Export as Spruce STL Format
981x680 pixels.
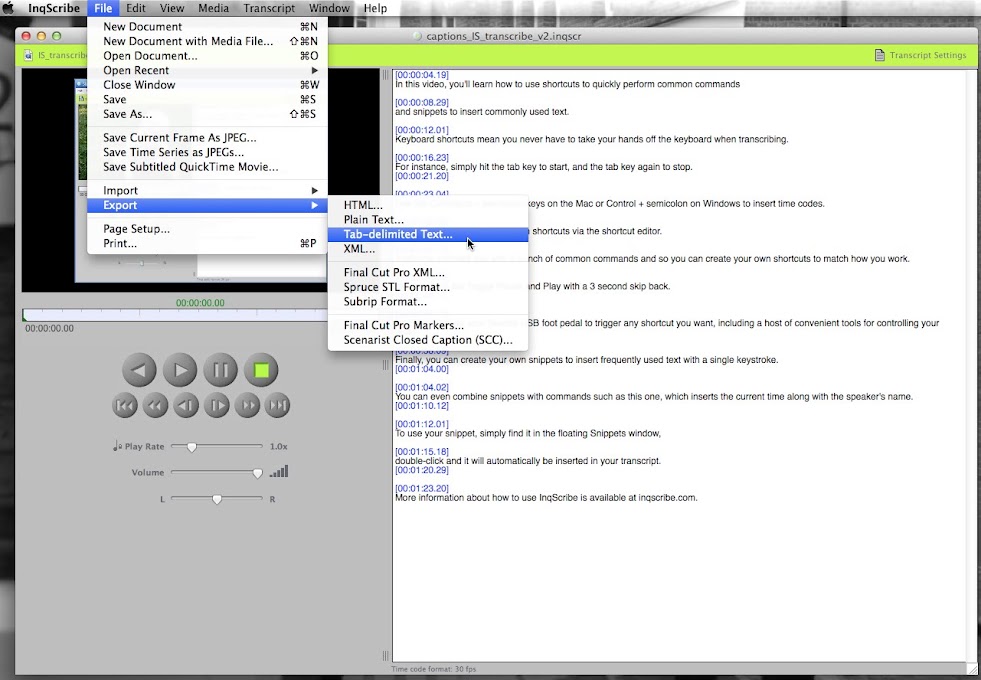(428, 287)
